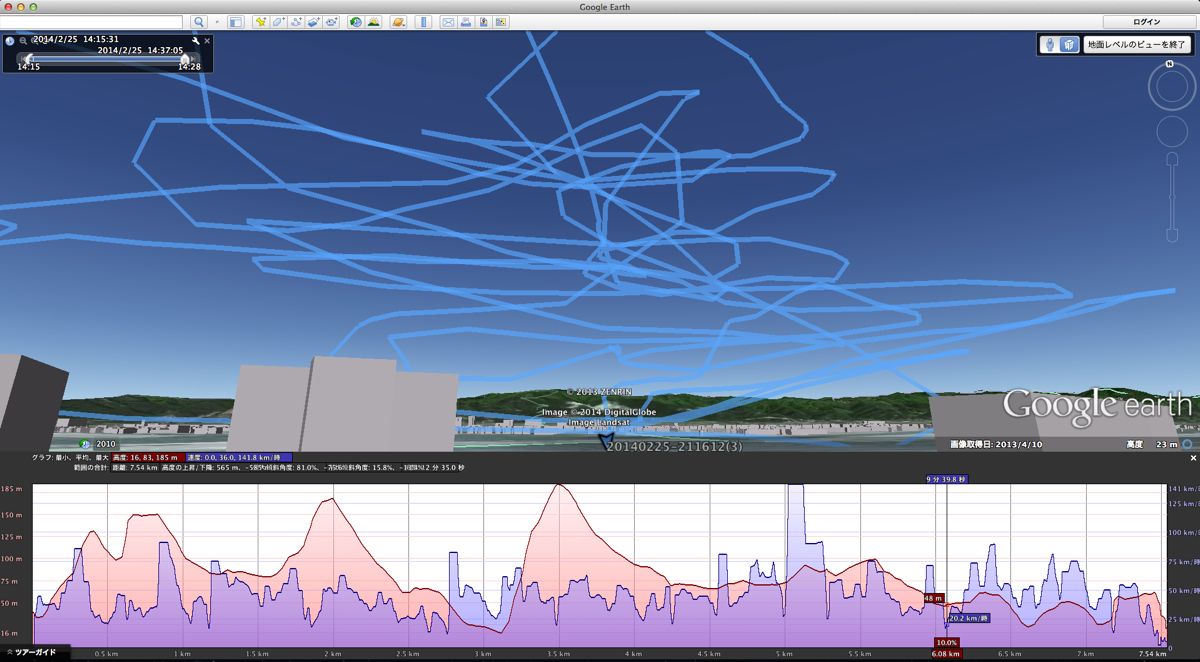The image size is (1200, 662).
Task: Click the record a tour icon
Action: 331,22
